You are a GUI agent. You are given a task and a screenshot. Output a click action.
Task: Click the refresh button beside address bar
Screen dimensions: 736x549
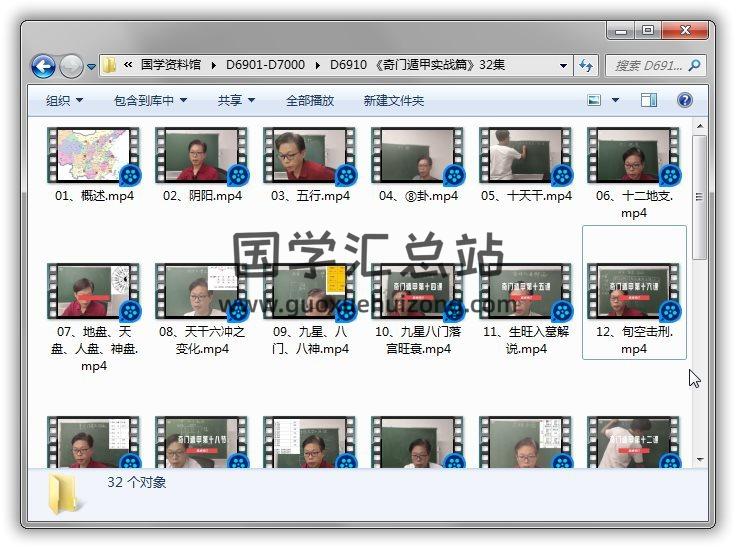pos(586,66)
